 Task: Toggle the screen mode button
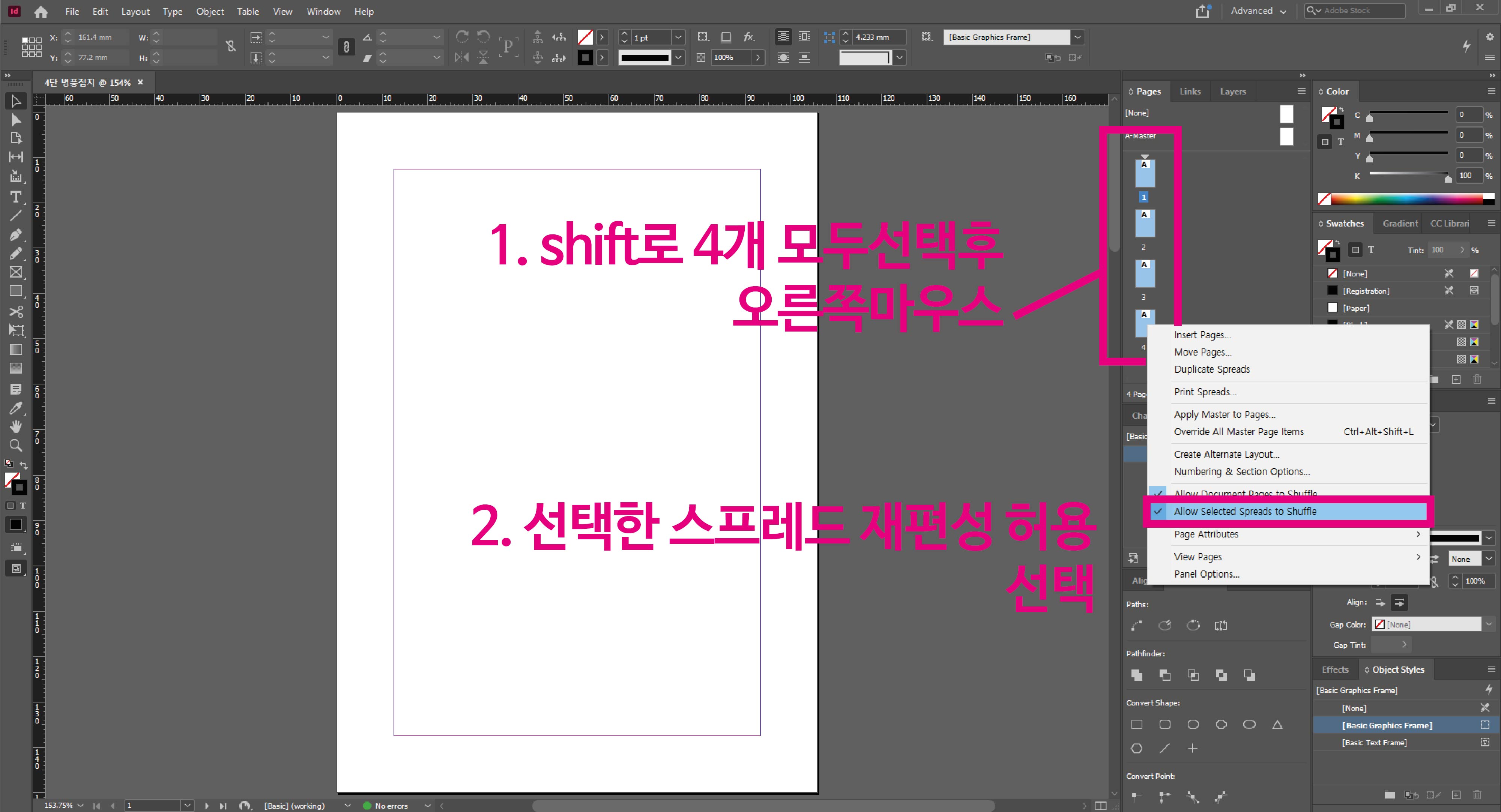click(x=16, y=568)
